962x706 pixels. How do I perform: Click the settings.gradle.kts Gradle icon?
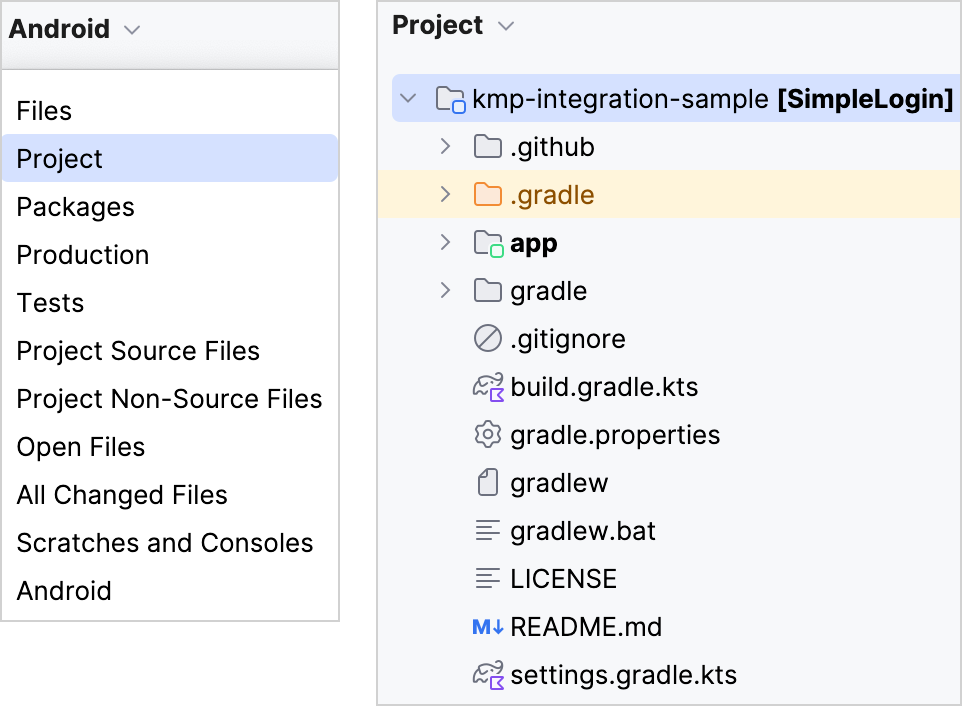pyautogui.click(x=489, y=675)
